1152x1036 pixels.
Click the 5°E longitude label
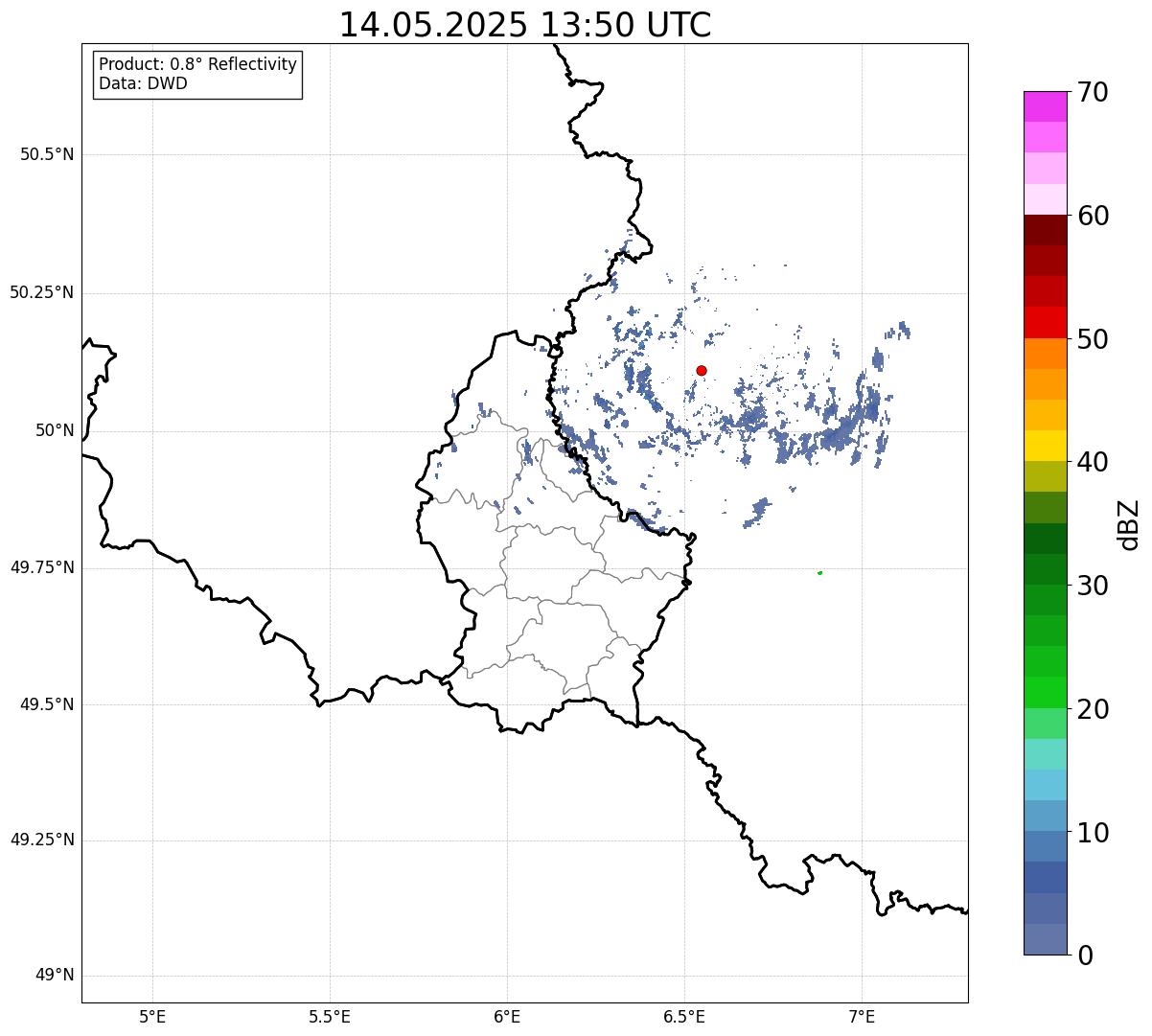[x=152, y=1017]
